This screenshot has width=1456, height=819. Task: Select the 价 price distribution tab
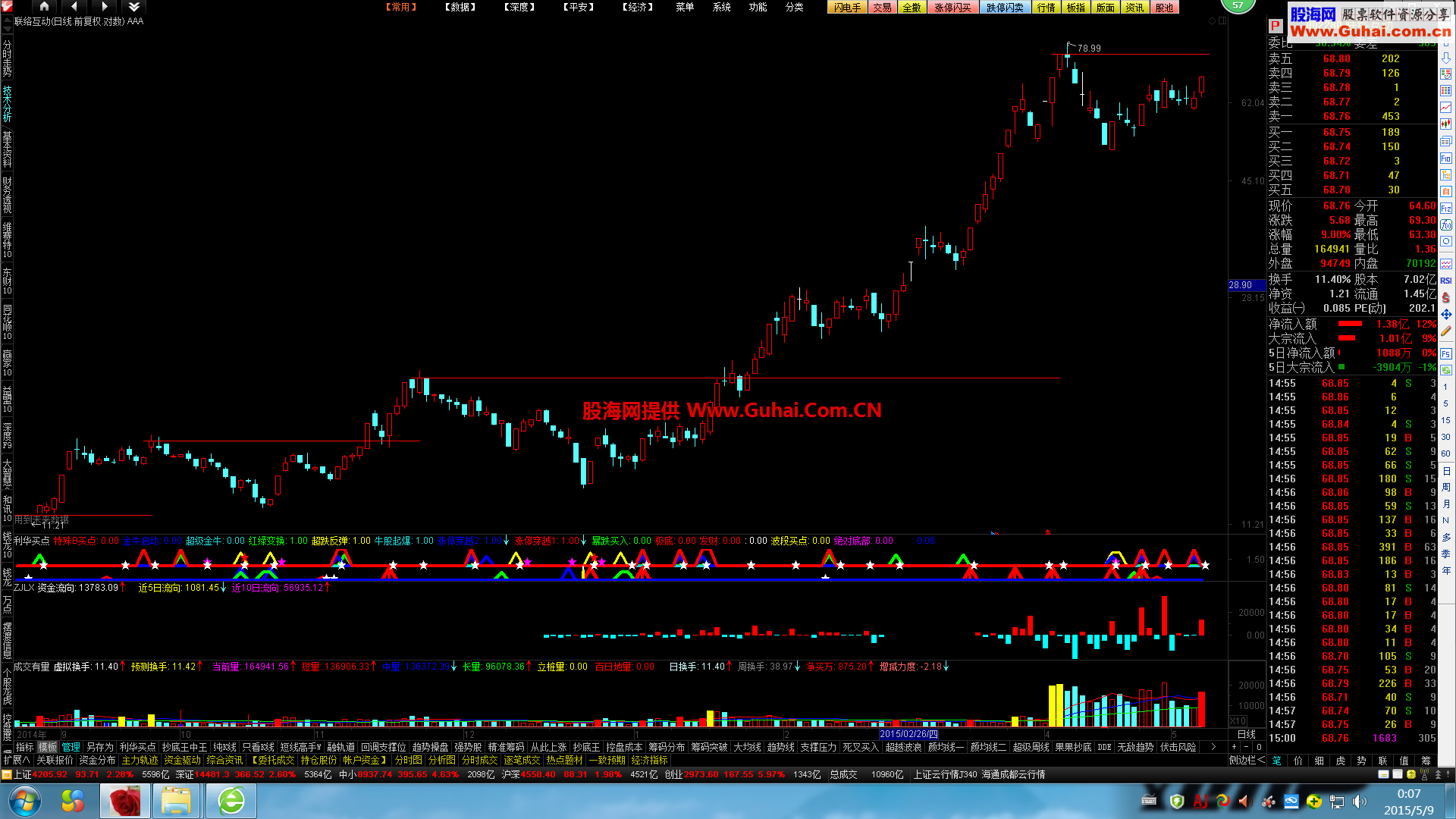[1298, 760]
